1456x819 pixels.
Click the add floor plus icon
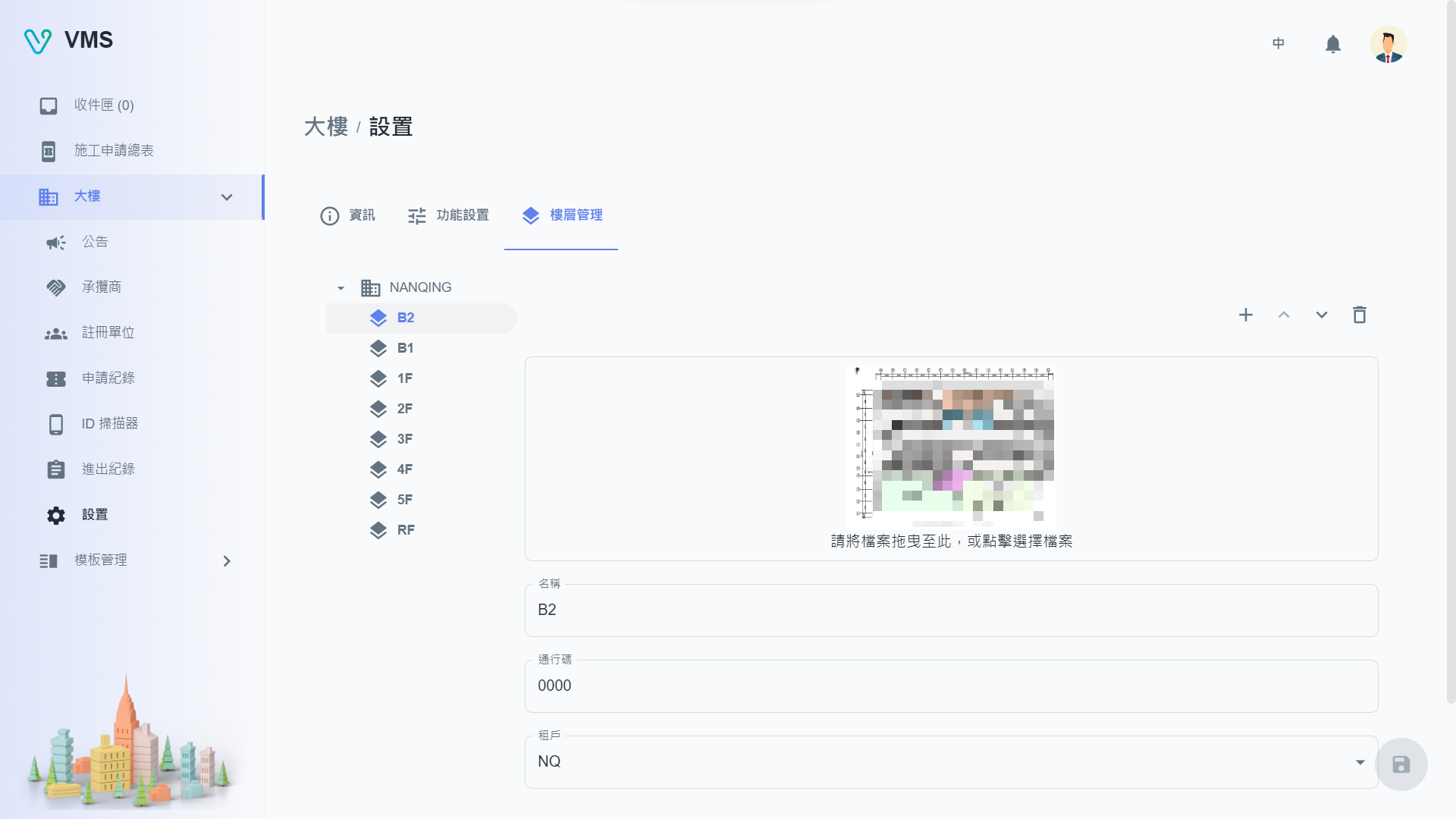point(1245,315)
